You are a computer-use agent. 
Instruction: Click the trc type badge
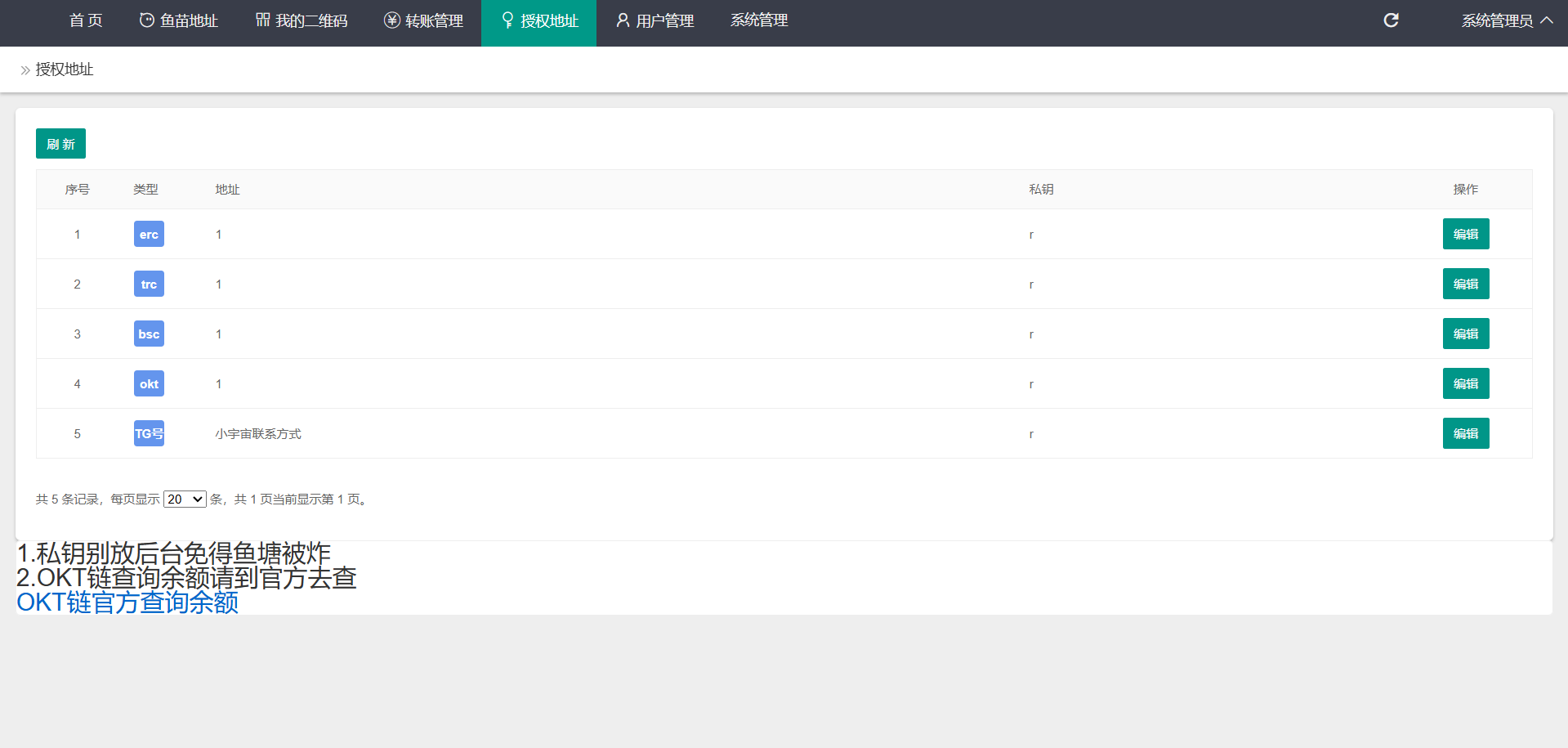pyautogui.click(x=149, y=284)
